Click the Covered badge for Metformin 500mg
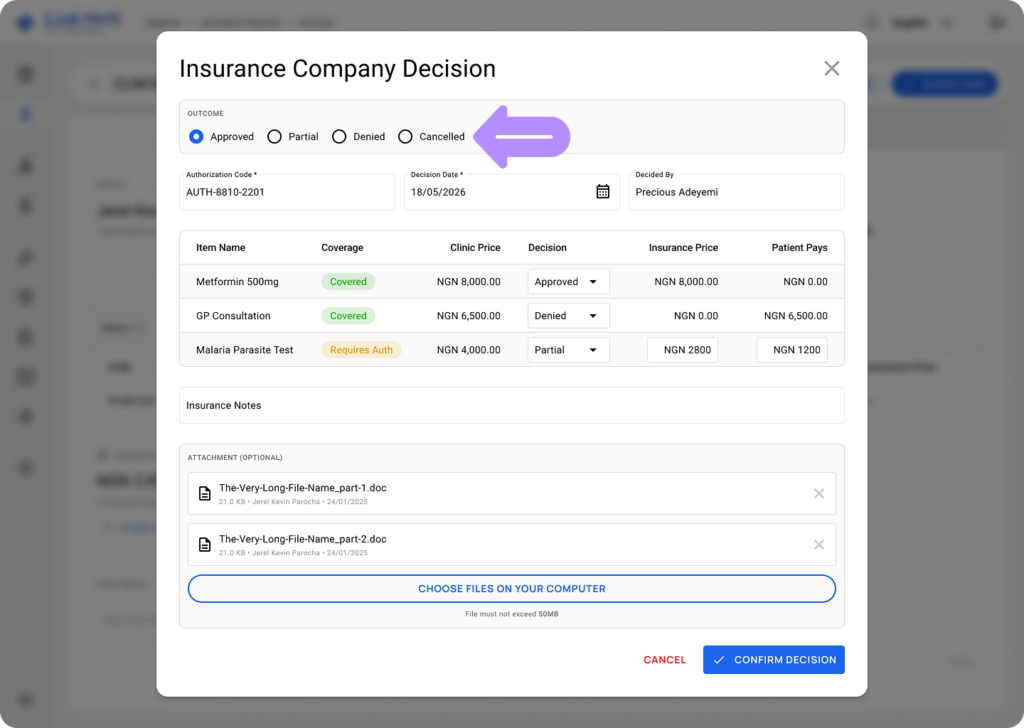Viewport: 1024px width, 728px height. tap(348, 281)
